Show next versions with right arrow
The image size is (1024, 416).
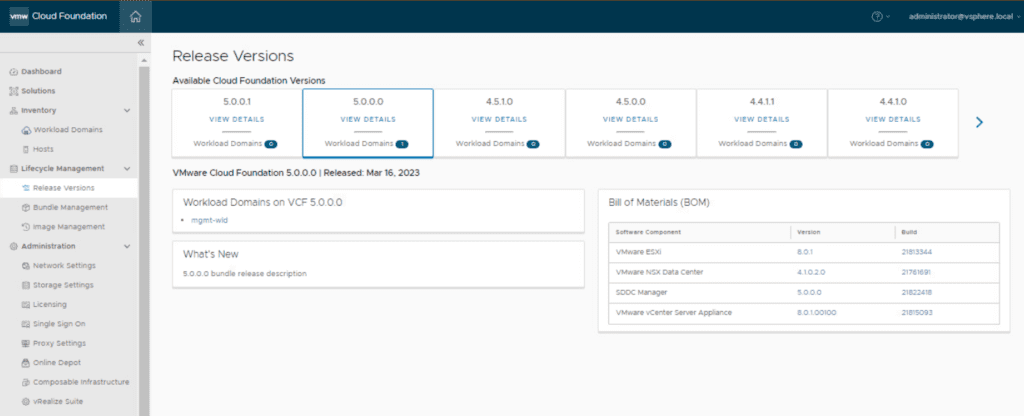pos(979,122)
